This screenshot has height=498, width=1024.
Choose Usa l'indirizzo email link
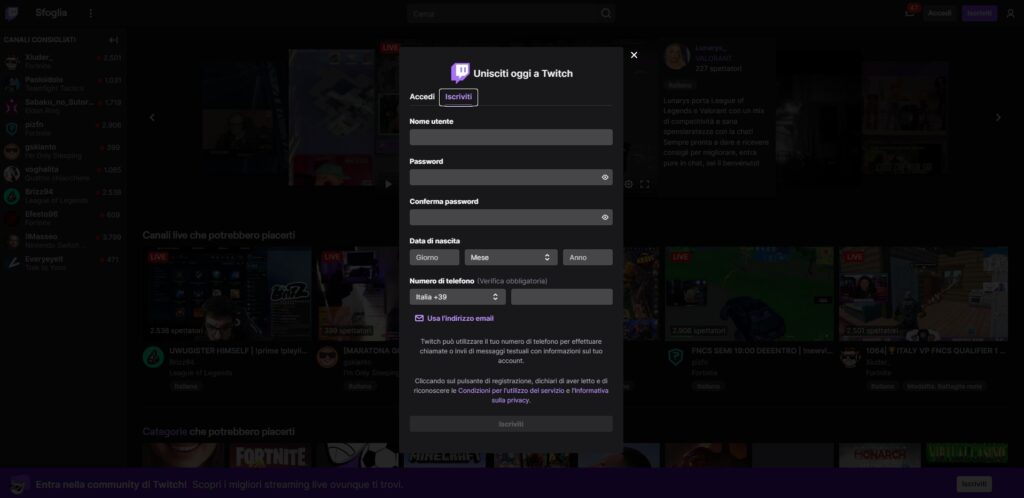pos(460,319)
